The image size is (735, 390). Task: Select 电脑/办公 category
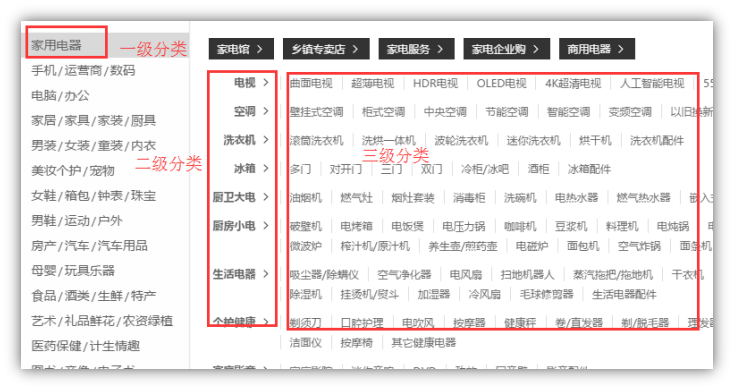coord(60,96)
